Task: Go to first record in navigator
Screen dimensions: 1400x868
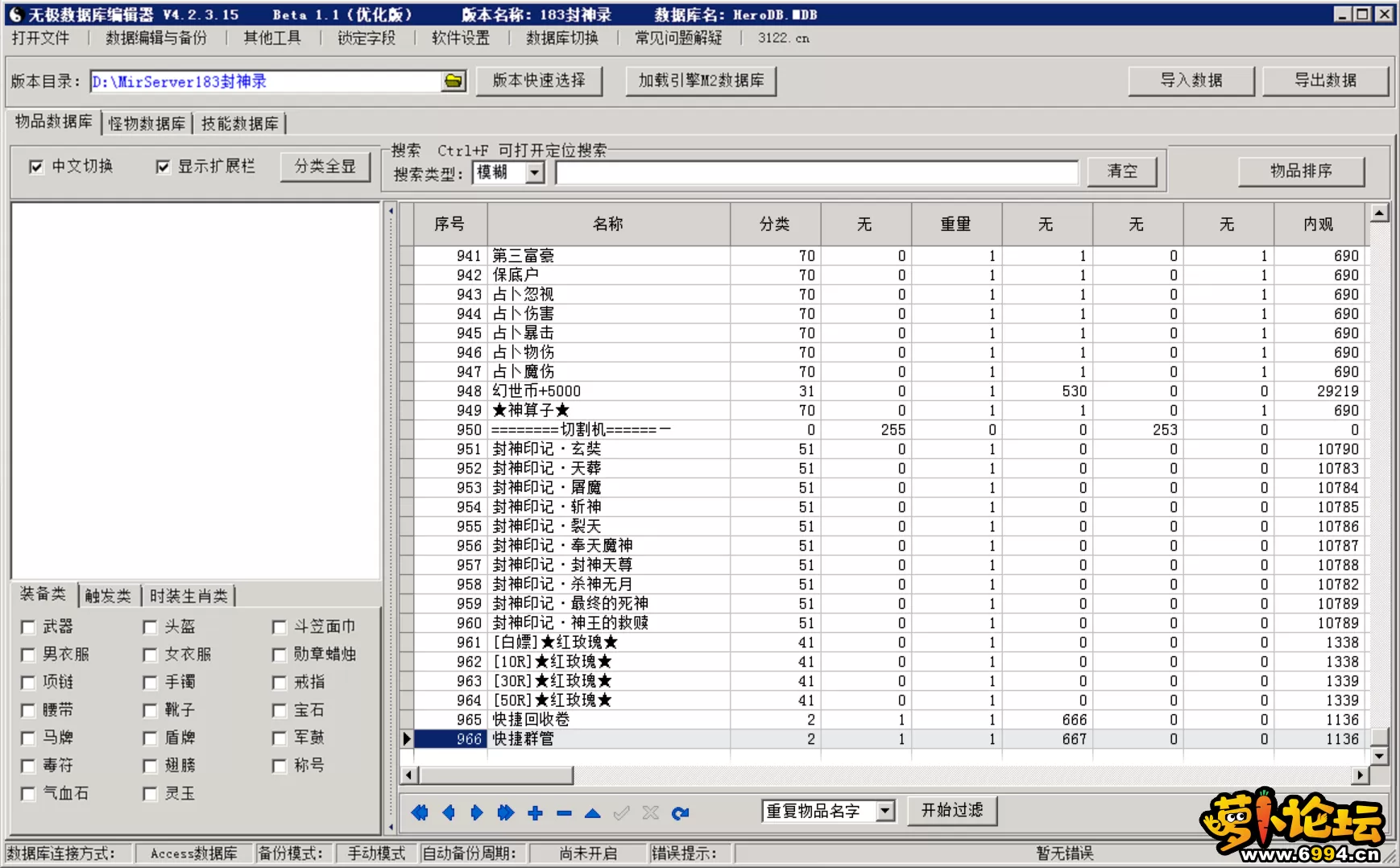Action: pos(420,813)
